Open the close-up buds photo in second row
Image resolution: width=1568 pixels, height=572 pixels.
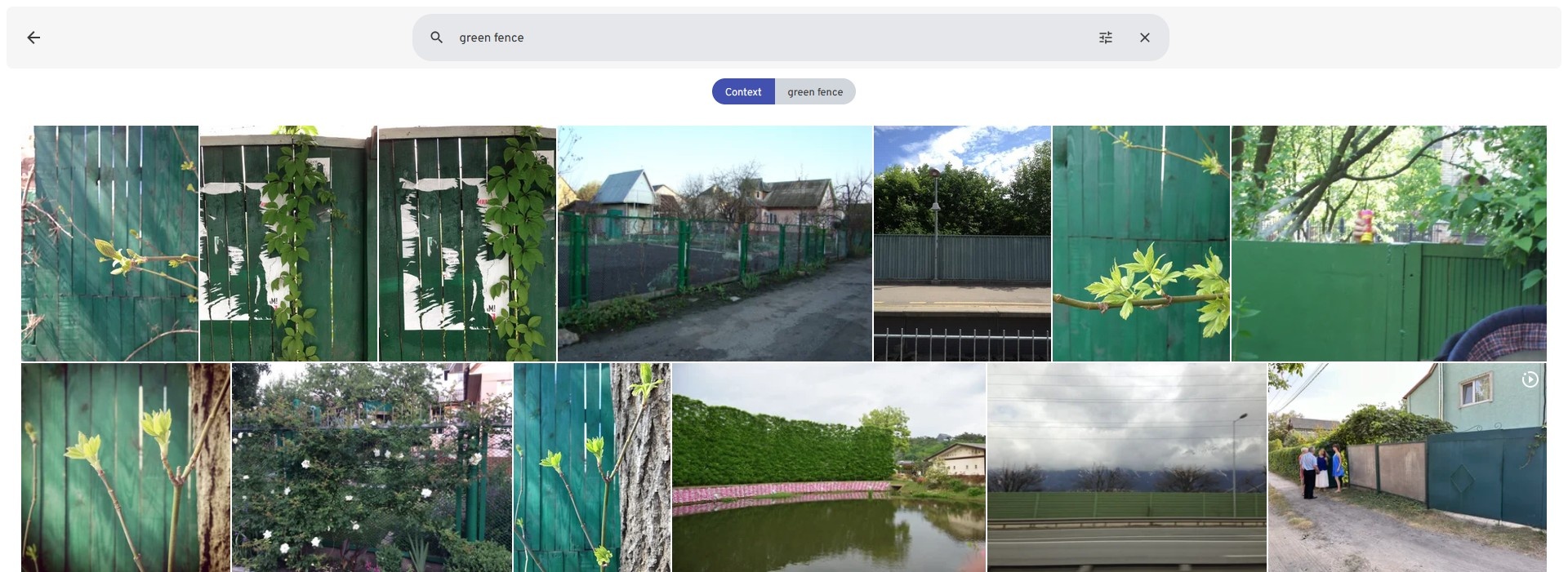[x=126, y=468]
